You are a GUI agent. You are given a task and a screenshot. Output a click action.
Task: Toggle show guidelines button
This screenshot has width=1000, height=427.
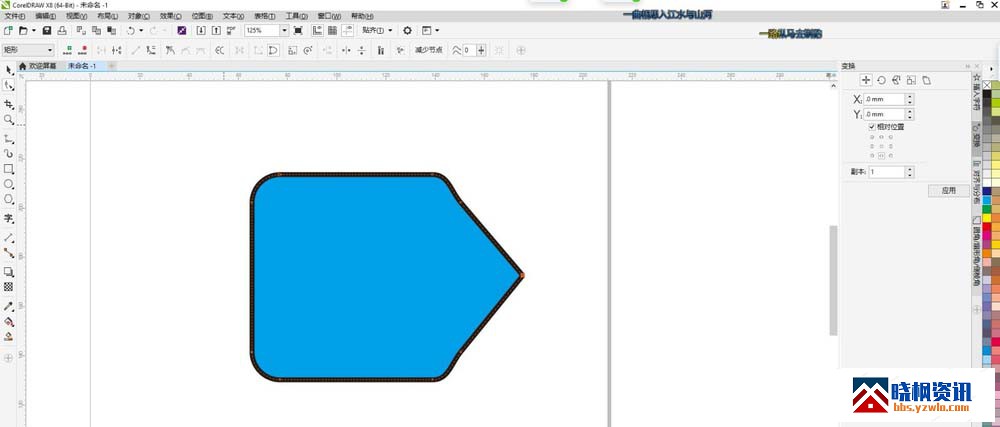point(348,30)
